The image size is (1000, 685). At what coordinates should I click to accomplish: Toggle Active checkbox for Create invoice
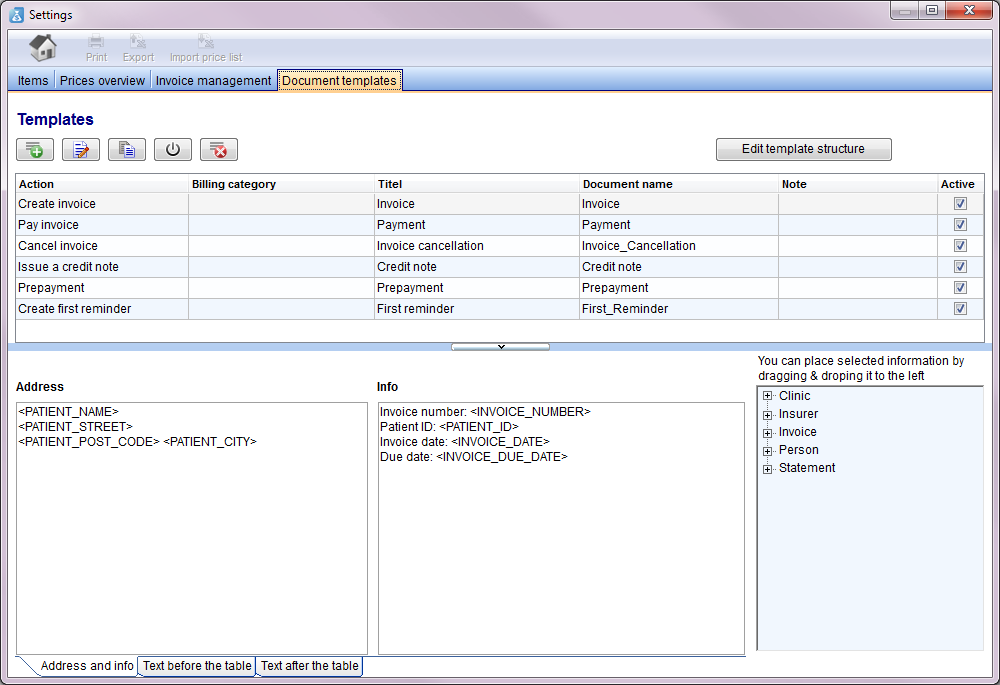click(x=960, y=203)
